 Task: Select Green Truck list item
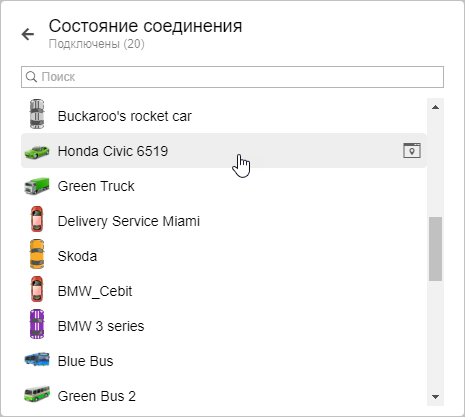coord(224,186)
